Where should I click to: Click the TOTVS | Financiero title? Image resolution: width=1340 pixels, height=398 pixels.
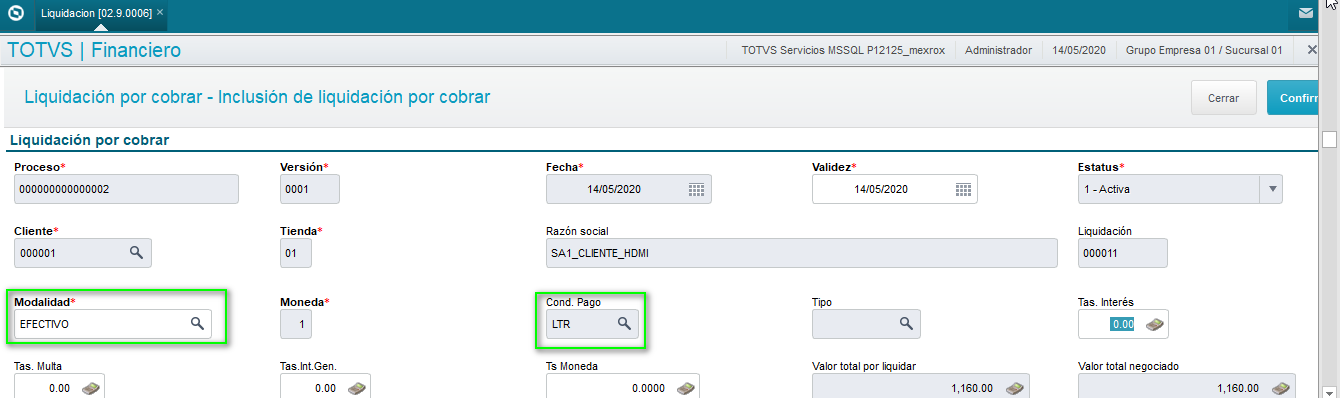pos(94,50)
